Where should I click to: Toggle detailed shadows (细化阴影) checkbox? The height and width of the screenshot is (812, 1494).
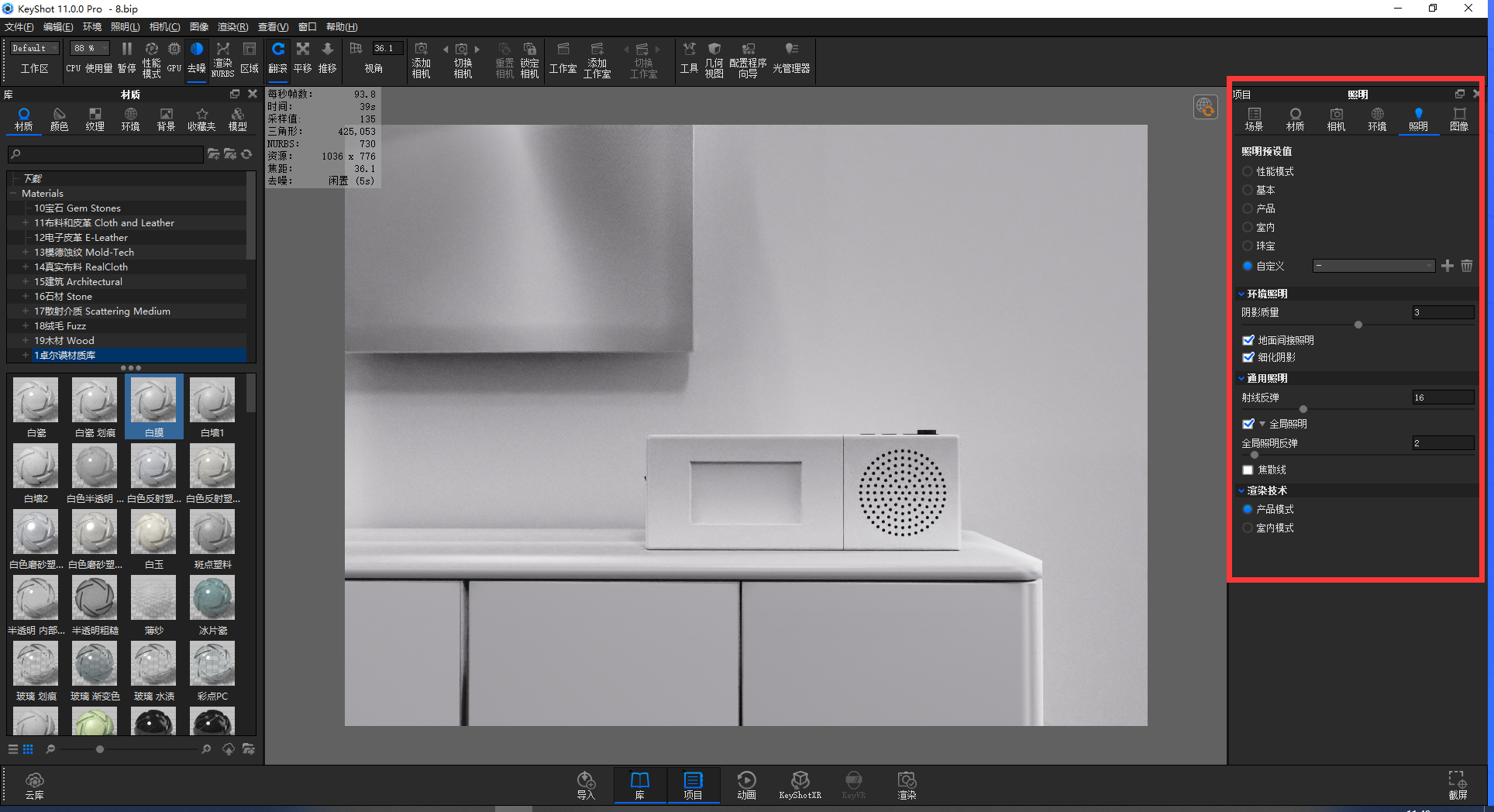click(x=1248, y=357)
